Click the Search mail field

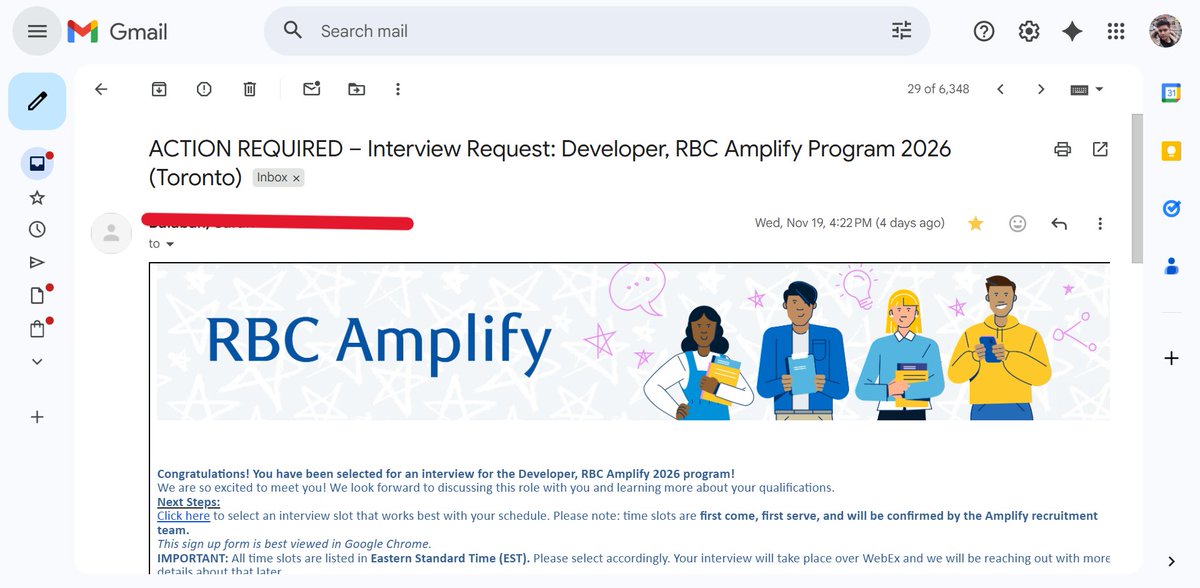point(596,31)
